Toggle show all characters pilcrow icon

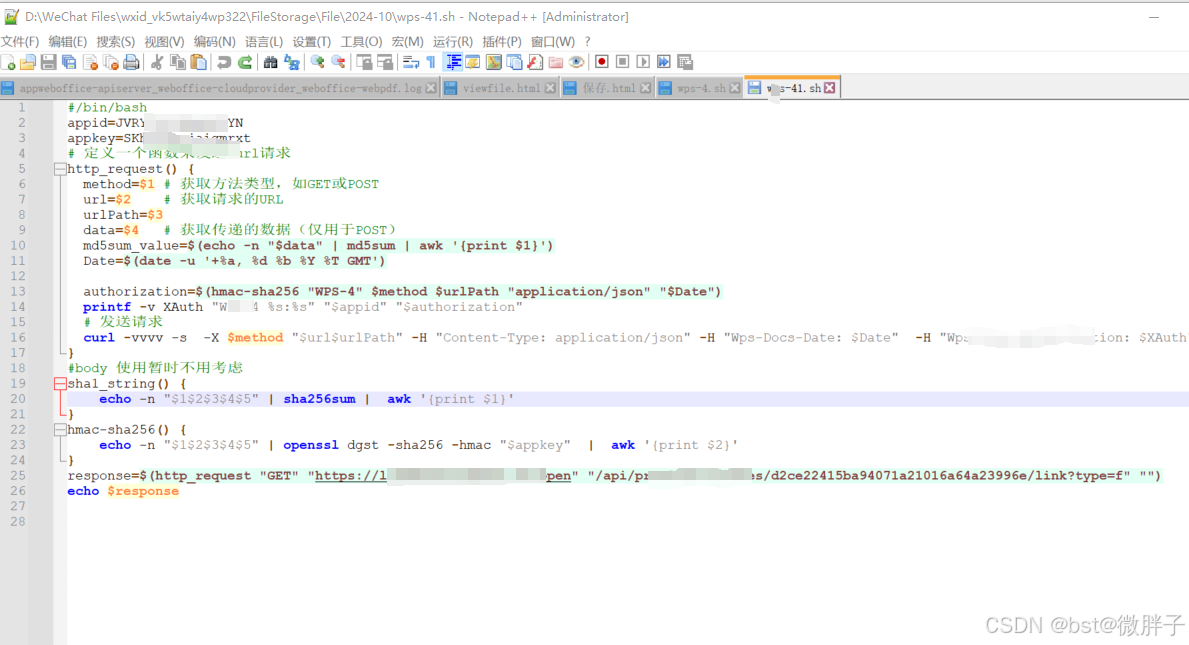point(431,62)
